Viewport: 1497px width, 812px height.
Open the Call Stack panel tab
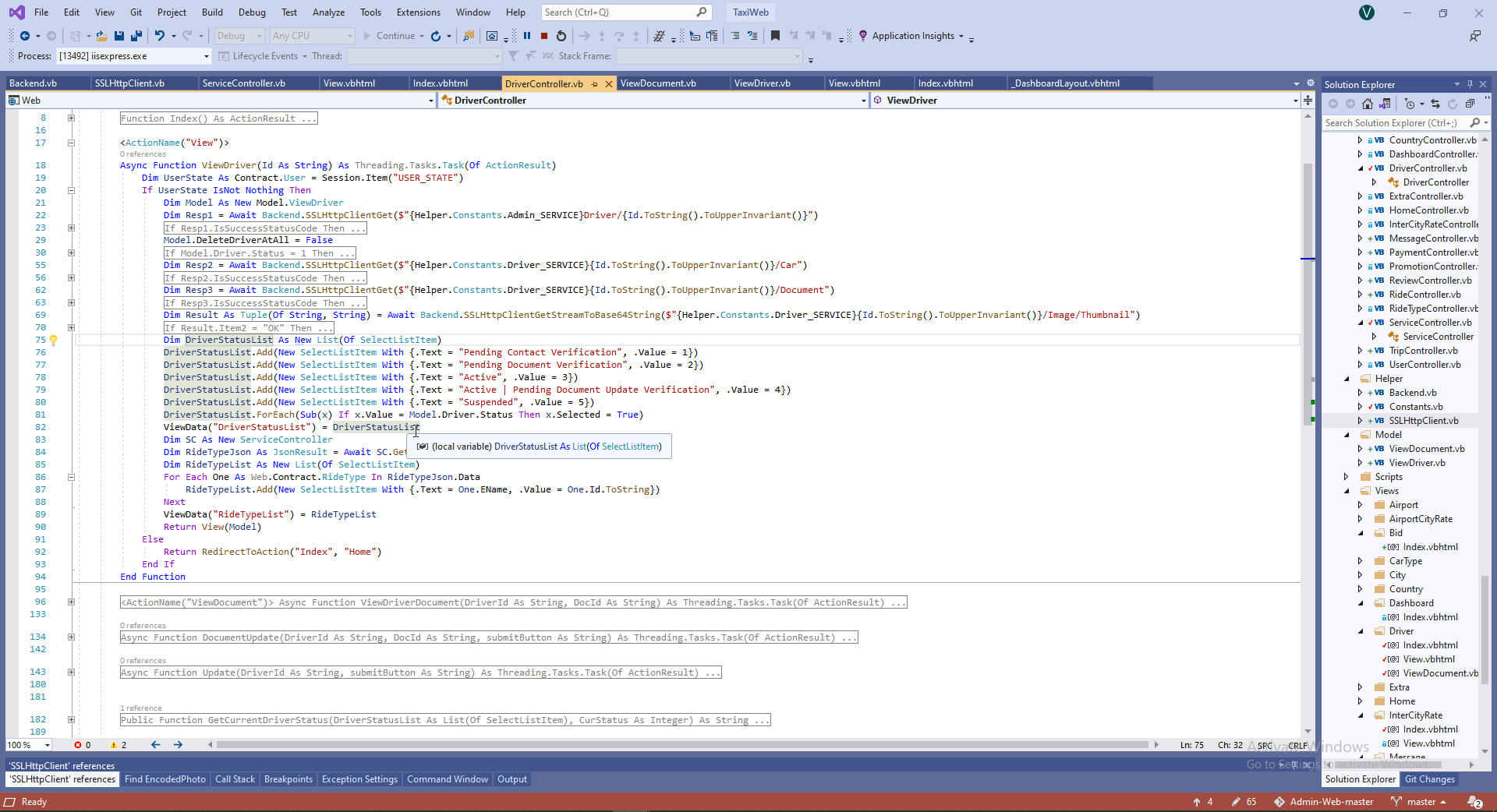point(235,779)
